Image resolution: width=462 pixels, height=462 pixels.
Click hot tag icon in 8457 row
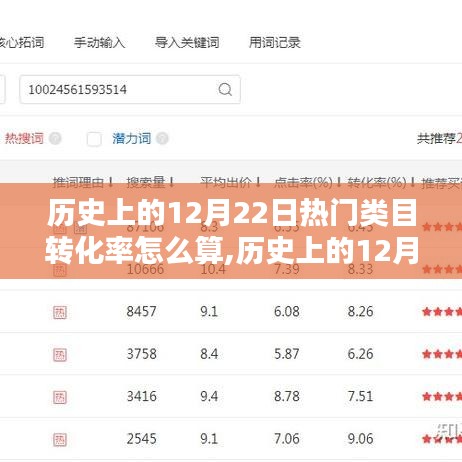point(60,312)
